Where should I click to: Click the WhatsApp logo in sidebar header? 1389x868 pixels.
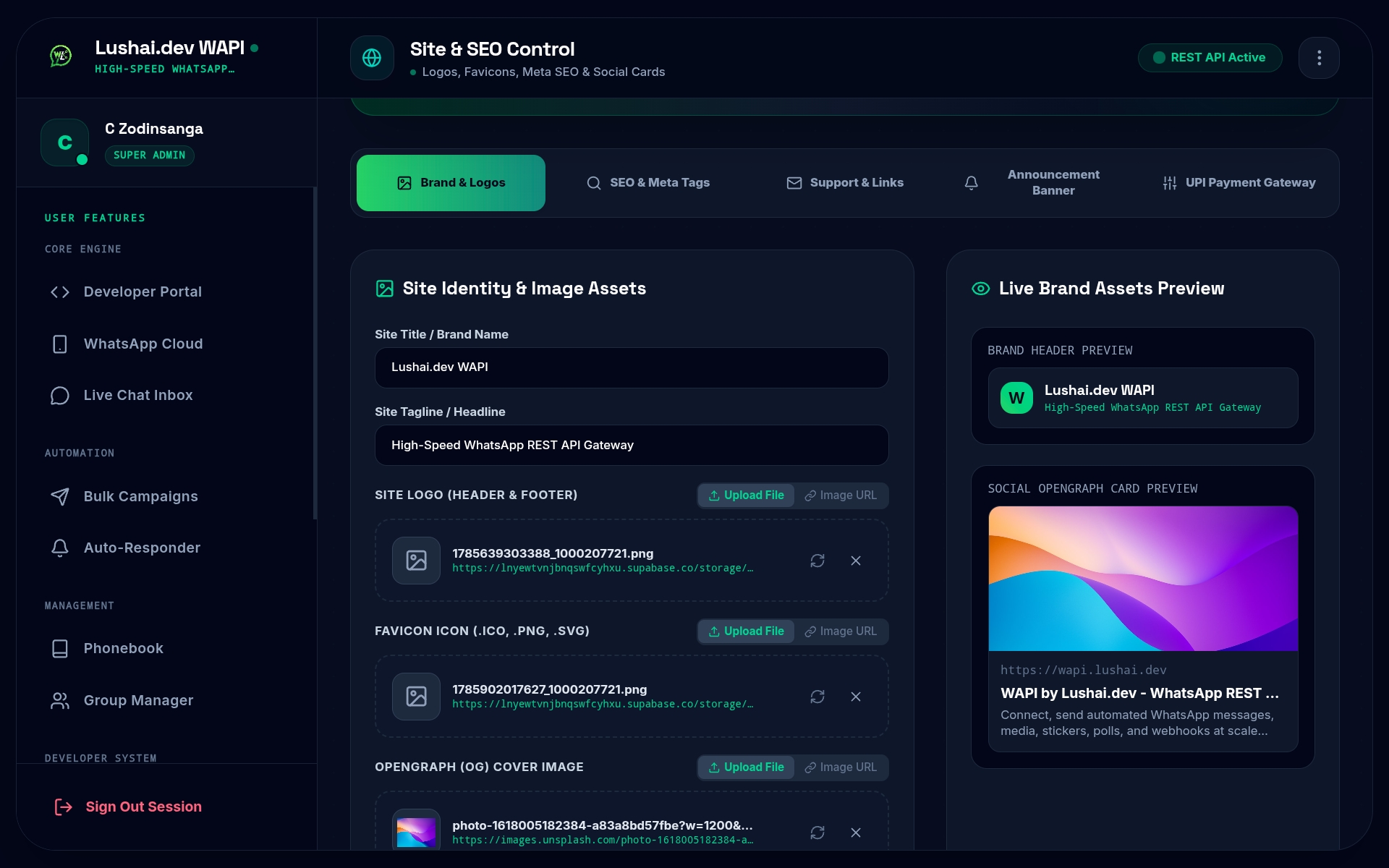(61, 56)
